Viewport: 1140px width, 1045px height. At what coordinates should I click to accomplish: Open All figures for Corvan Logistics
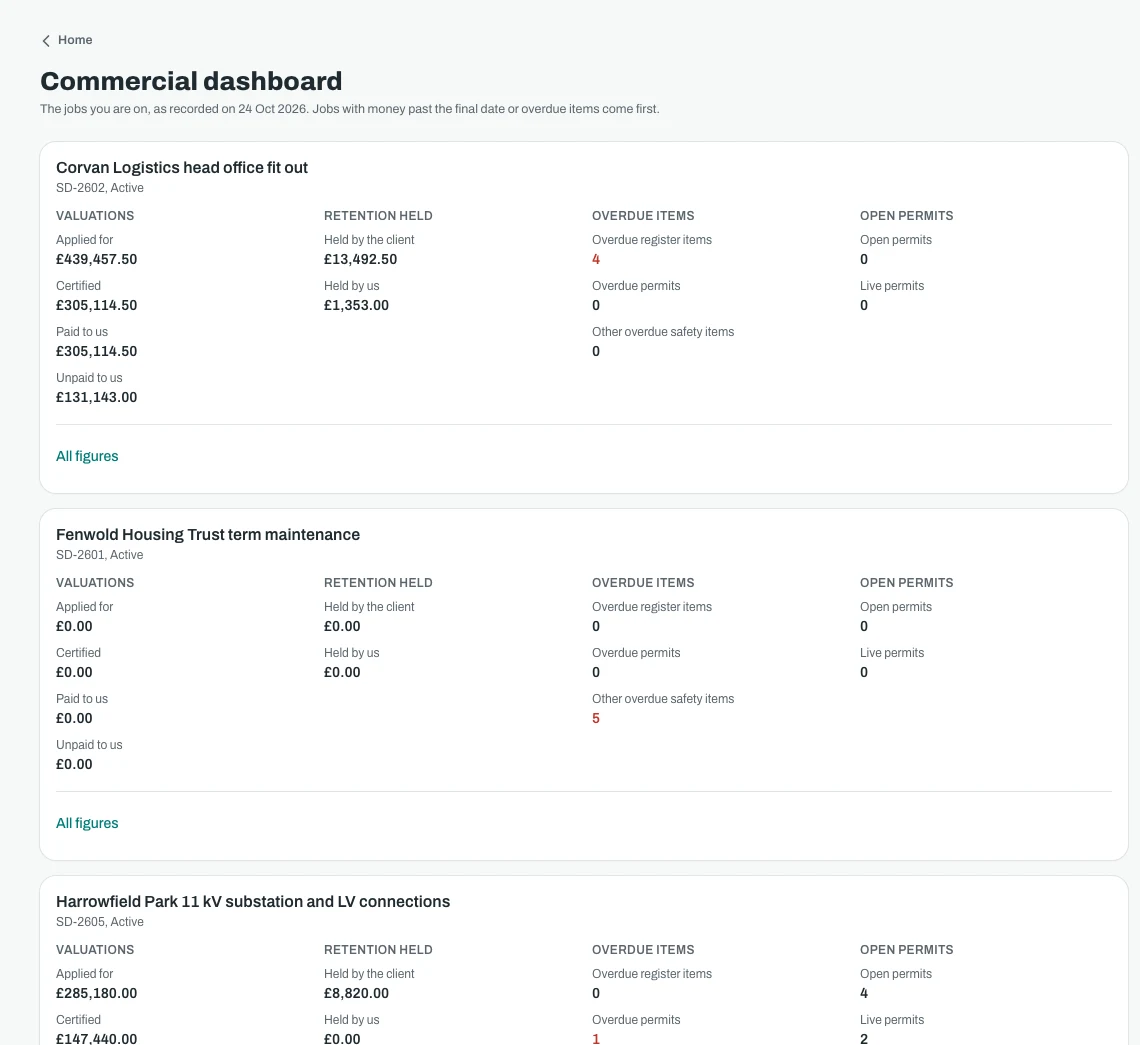point(87,456)
